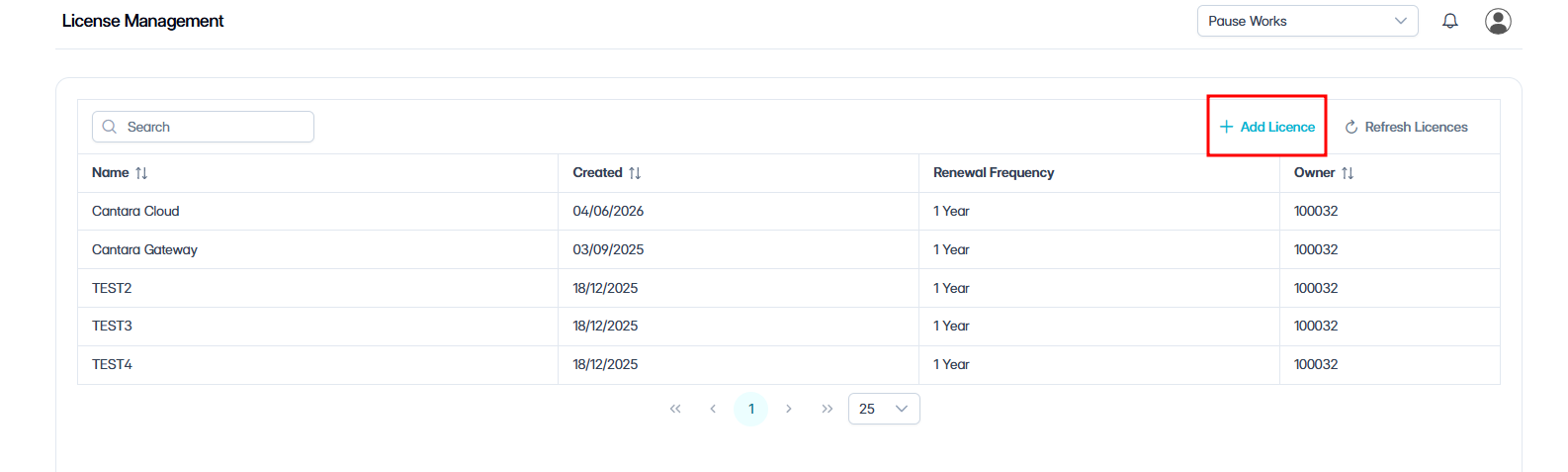Jump to last page double-chevron
Image resolution: width=1568 pixels, height=472 pixels.
[828, 409]
